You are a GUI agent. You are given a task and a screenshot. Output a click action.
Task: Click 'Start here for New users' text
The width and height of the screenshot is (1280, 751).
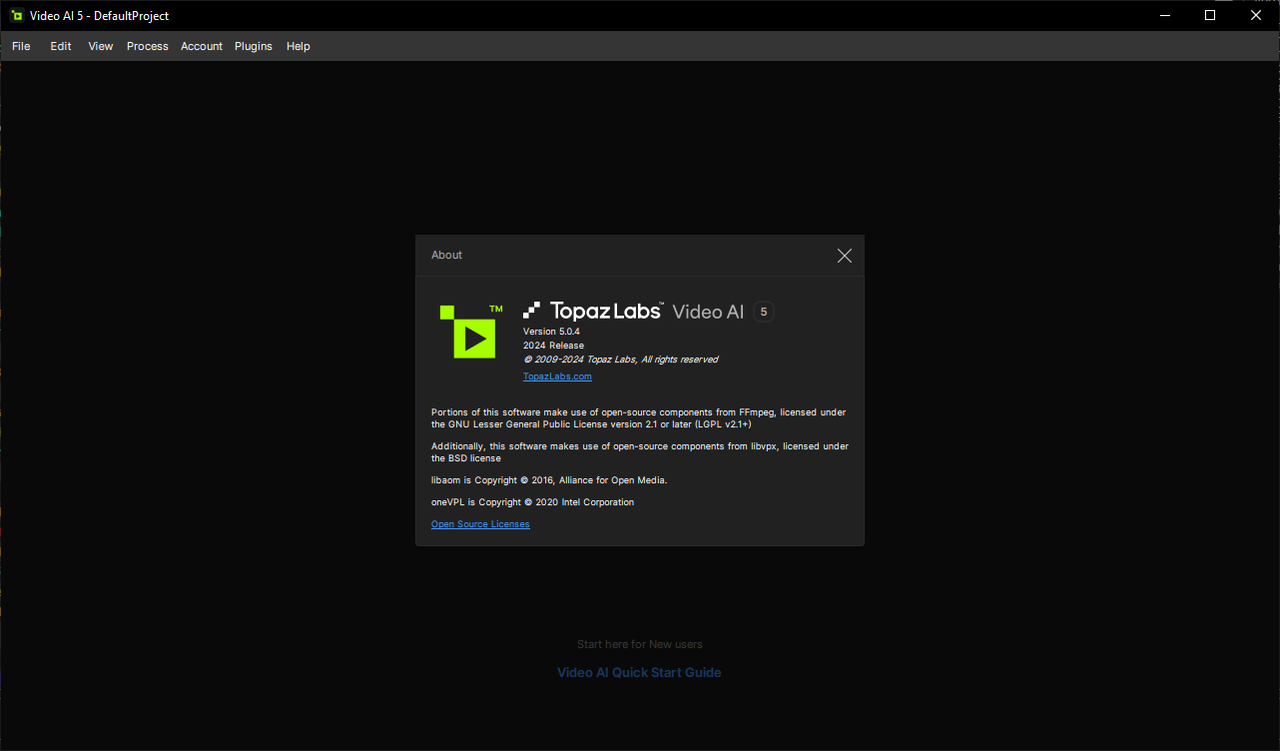639,645
